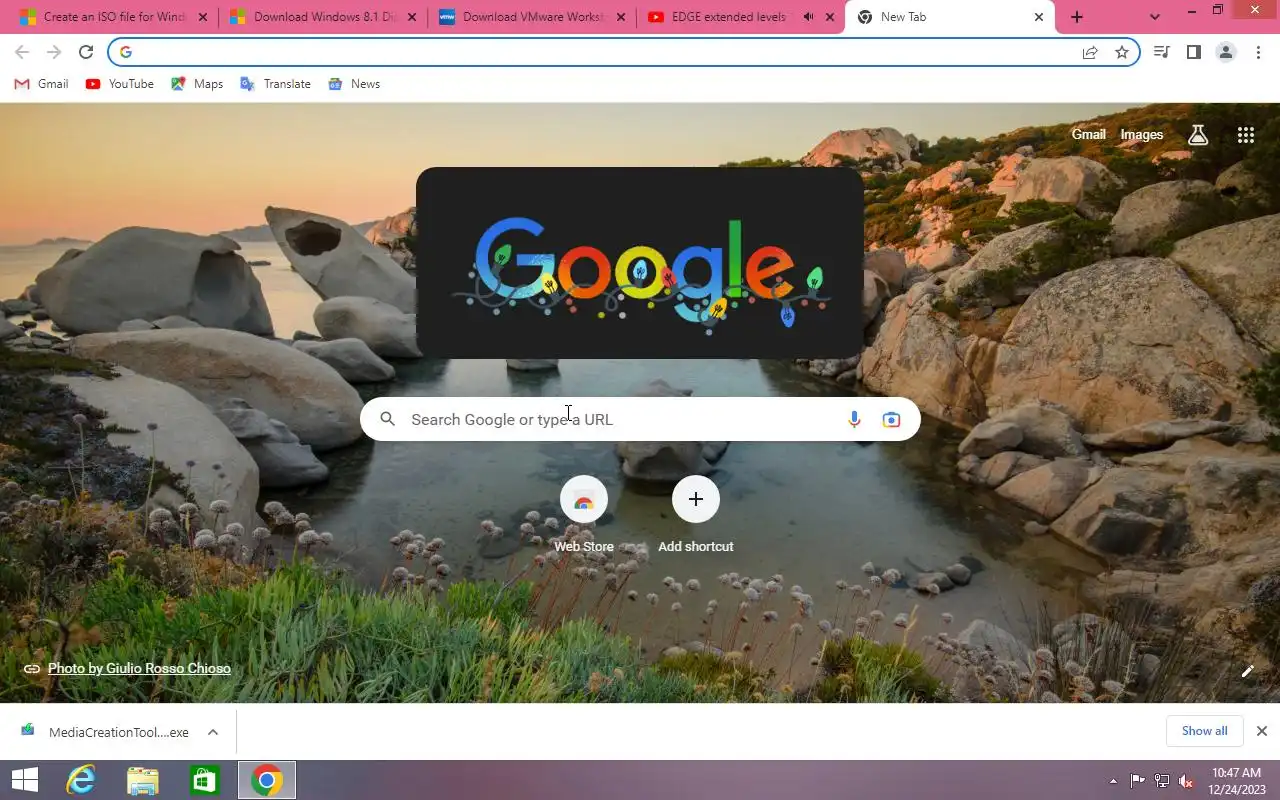This screenshot has width=1280, height=800.
Task: Open the Chrome three-dot menu
Action: (1258, 52)
